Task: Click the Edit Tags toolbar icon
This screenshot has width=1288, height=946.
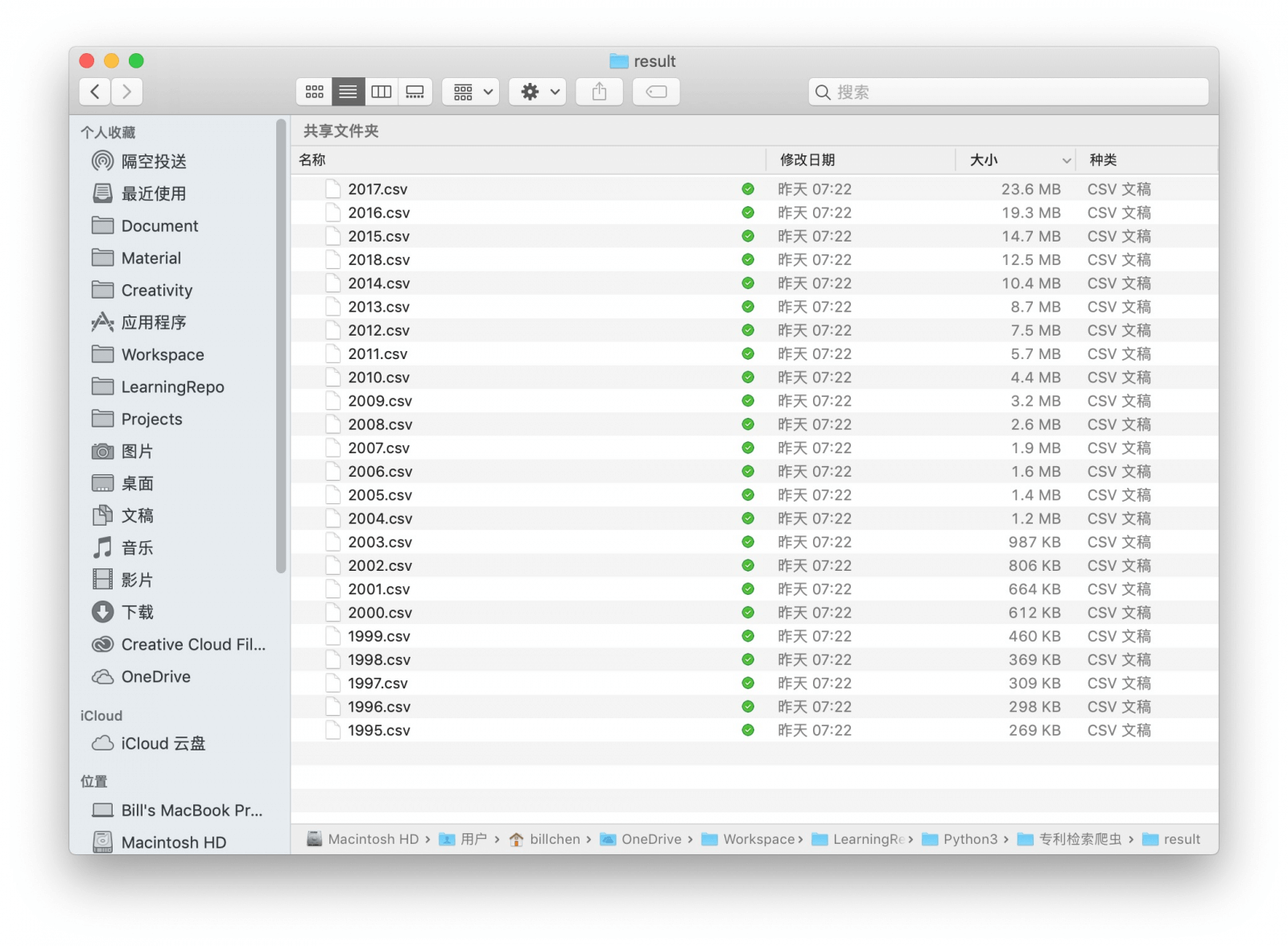Action: tap(656, 92)
